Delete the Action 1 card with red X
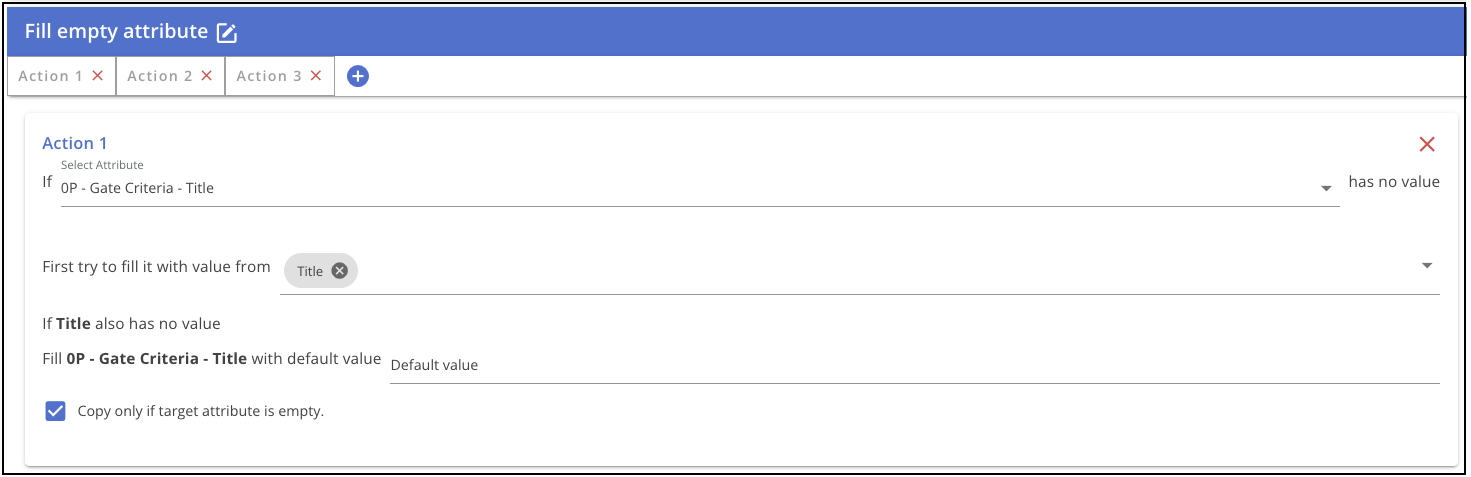The width and height of the screenshot is (1471, 477). [1427, 144]
